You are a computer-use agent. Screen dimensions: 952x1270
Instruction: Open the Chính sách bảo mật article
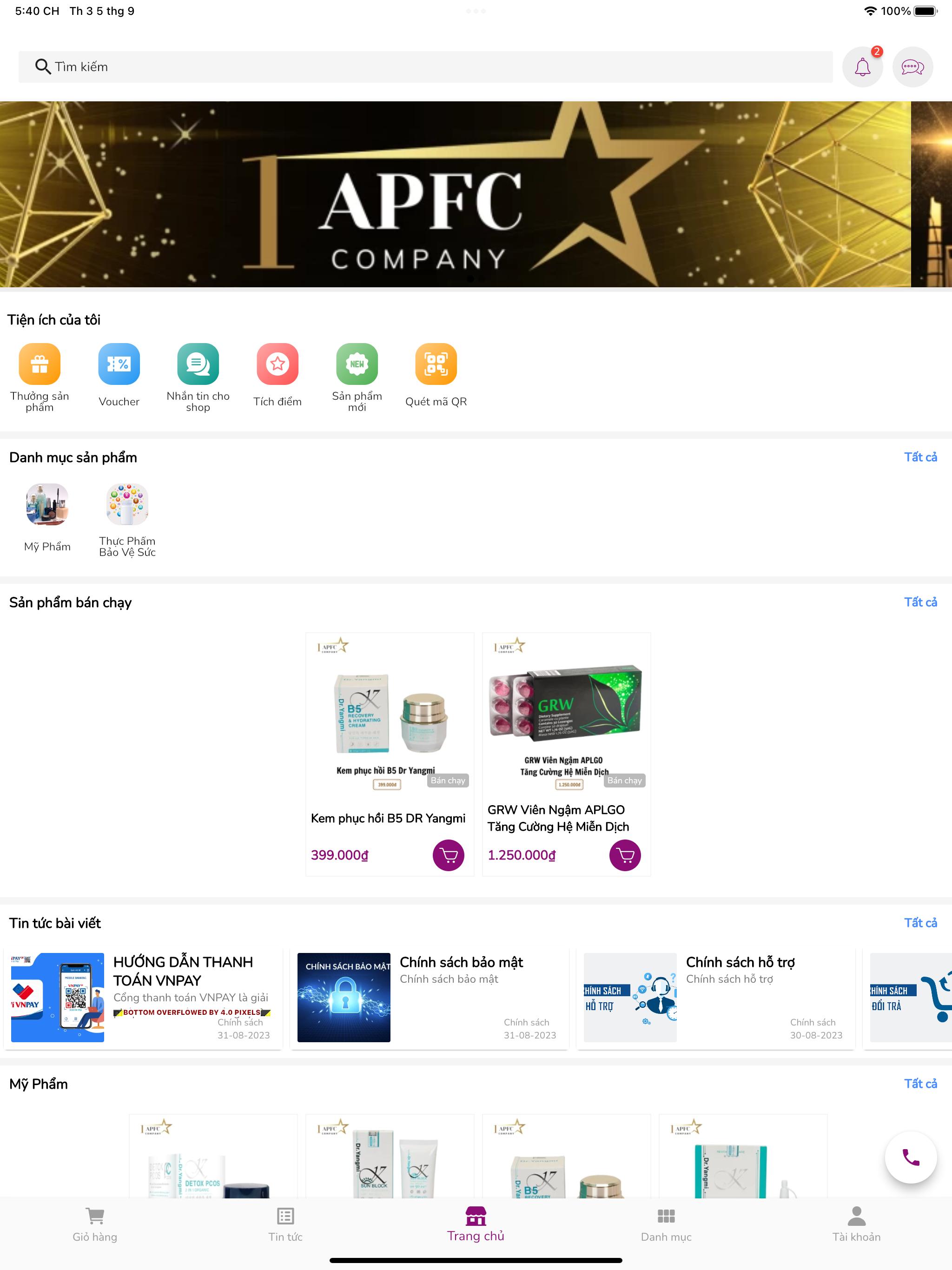click(x=429, y=998)
